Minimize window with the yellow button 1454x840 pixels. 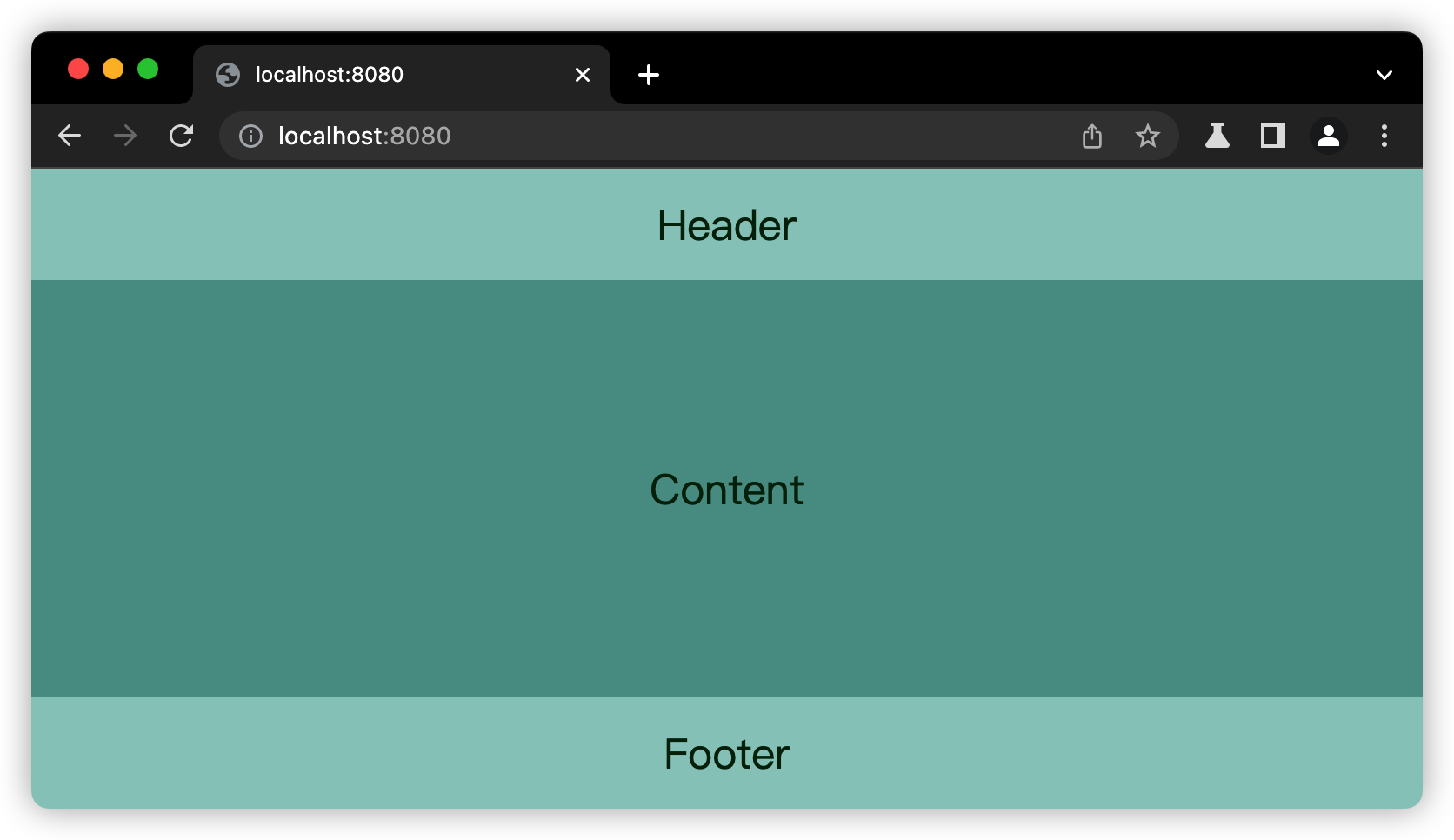coord(113,69)
